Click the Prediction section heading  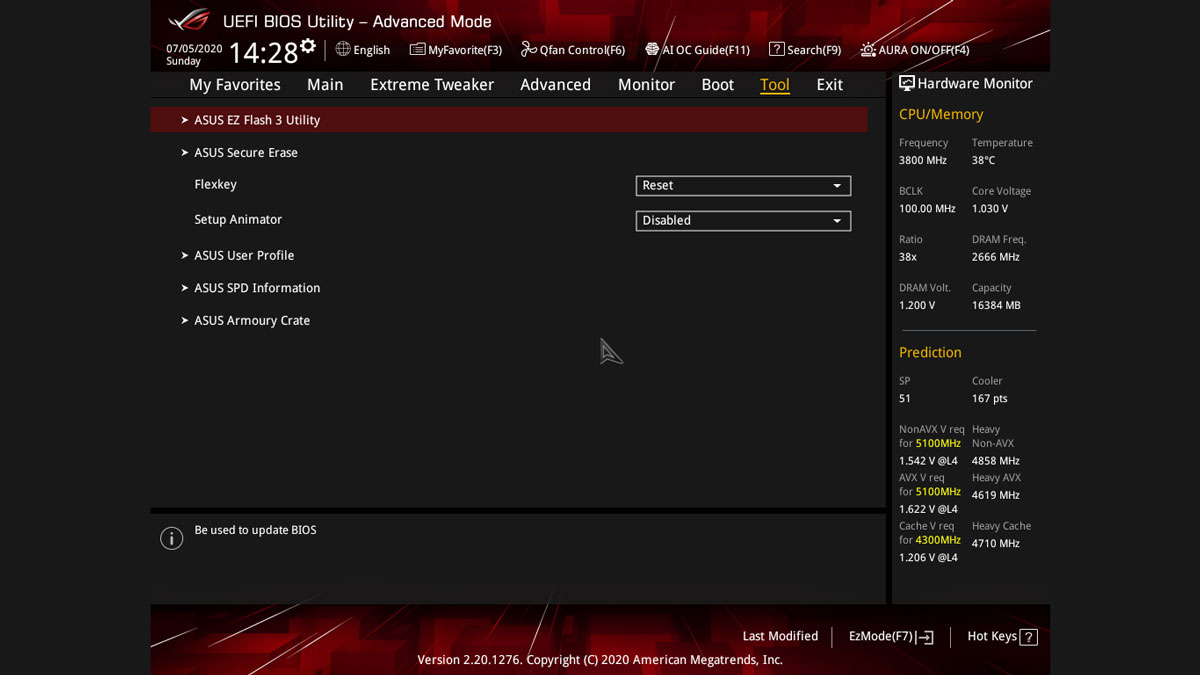930,353
